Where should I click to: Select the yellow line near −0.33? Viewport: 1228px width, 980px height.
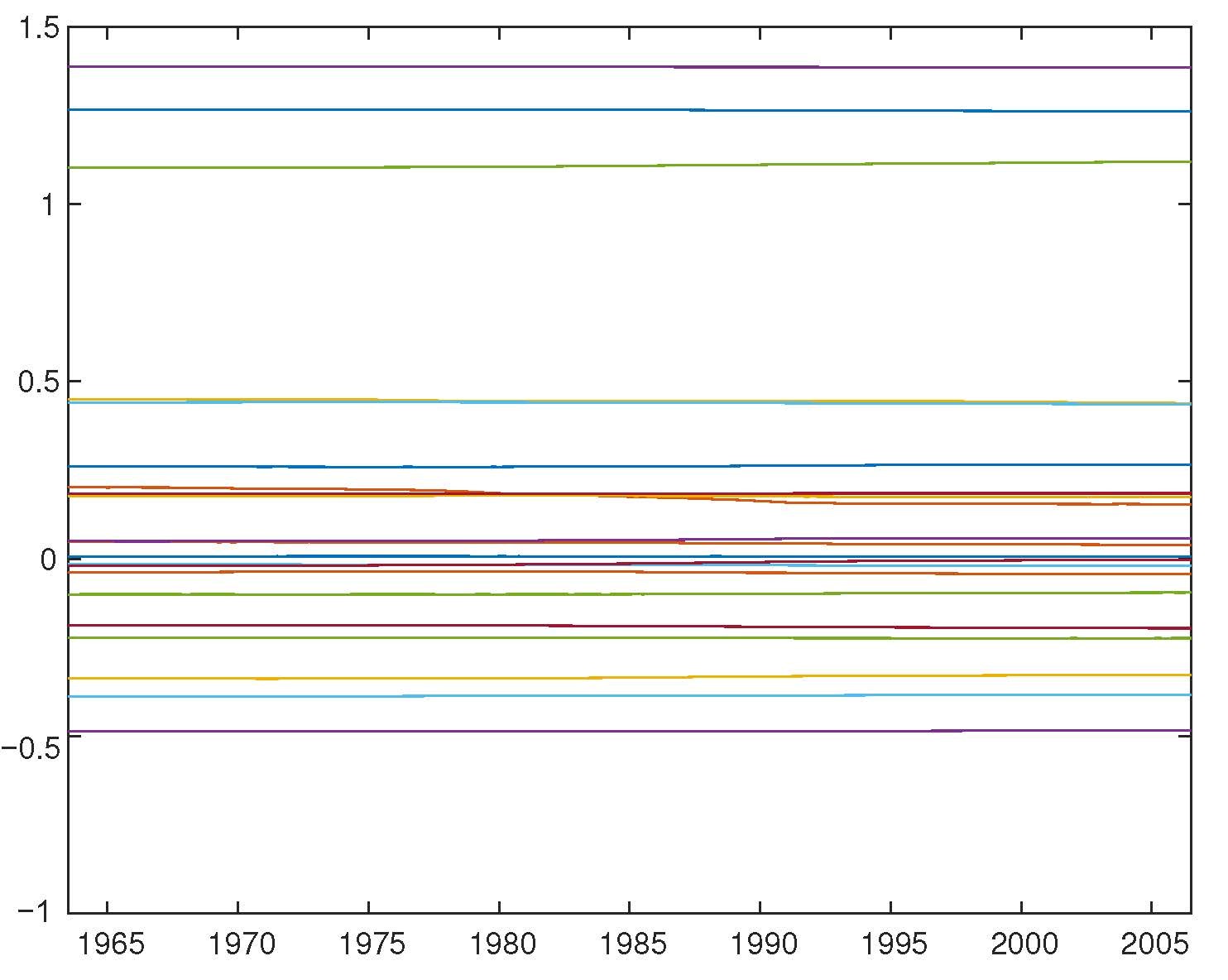(629, 677)
